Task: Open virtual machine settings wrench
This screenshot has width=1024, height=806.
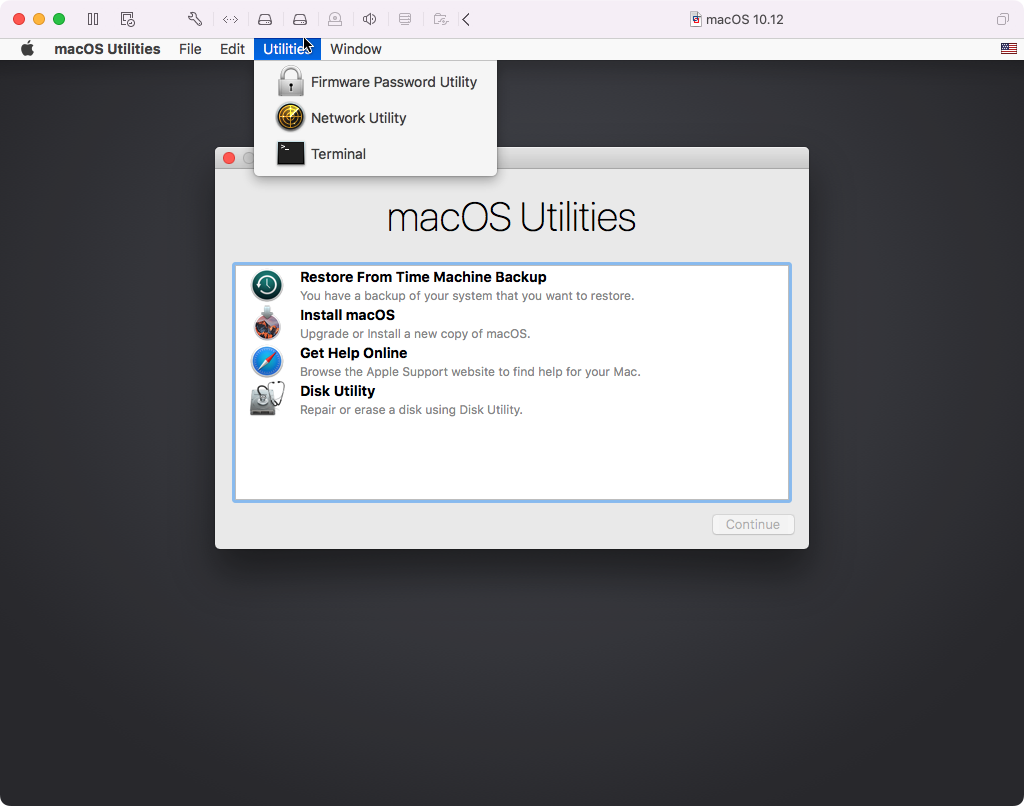Action: click(x=195, y=20)
